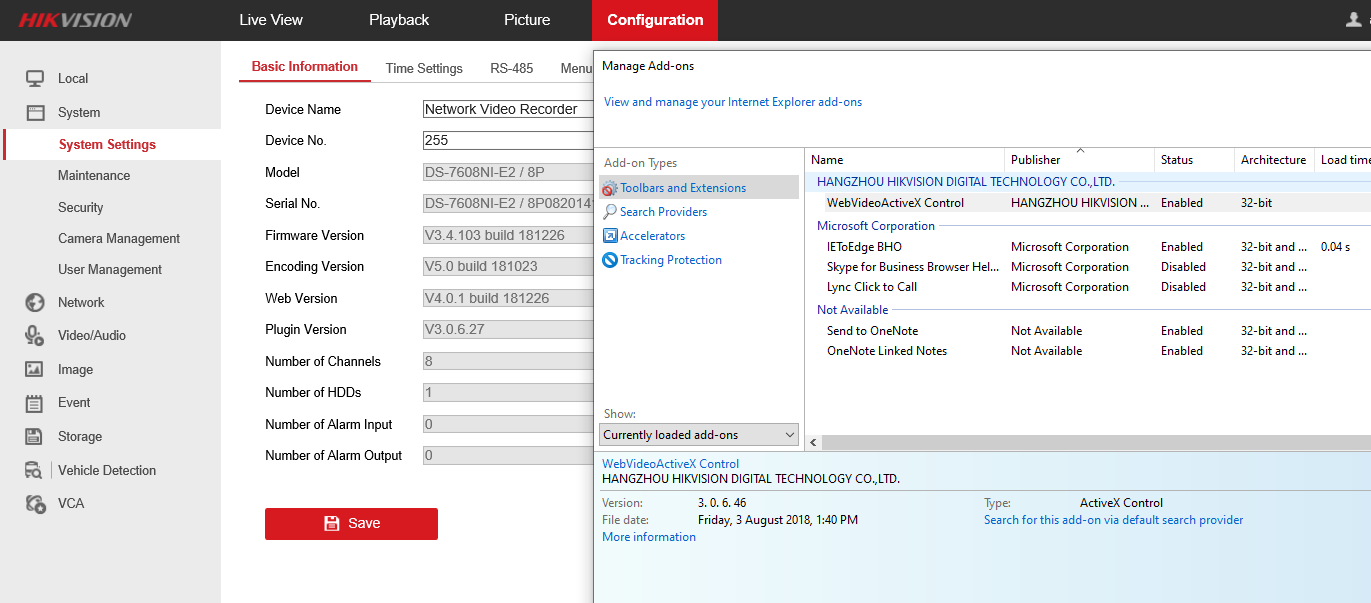
Task: Click the Network globe icon
Action: pos(35,302)
